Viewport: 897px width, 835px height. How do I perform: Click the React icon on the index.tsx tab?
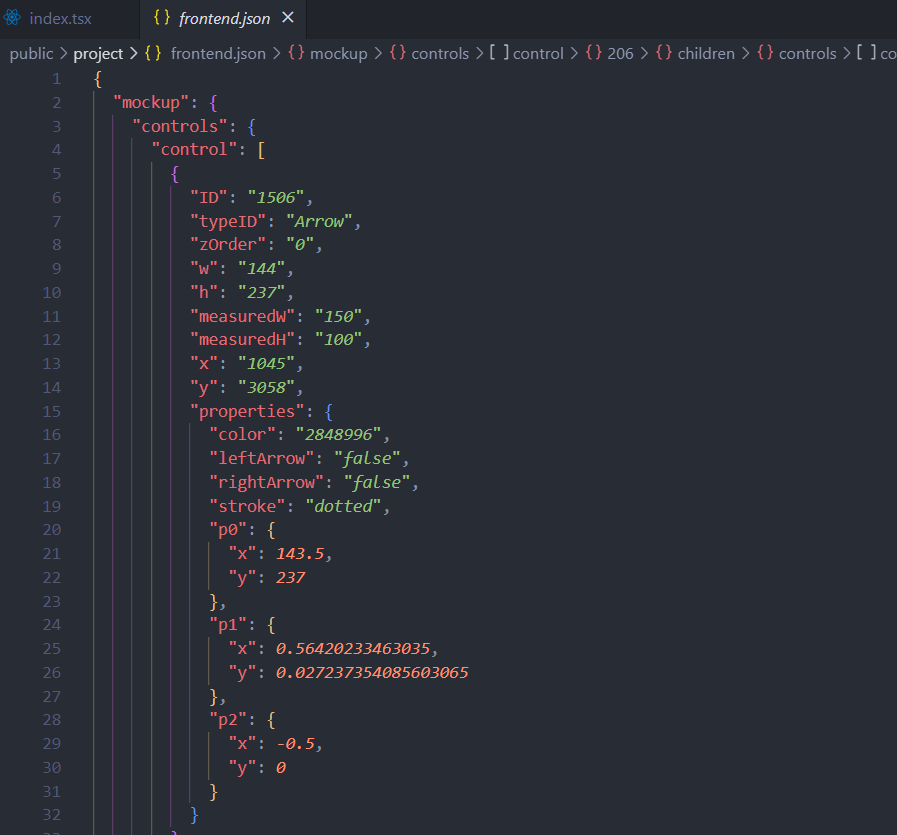(x=13, y=18)
